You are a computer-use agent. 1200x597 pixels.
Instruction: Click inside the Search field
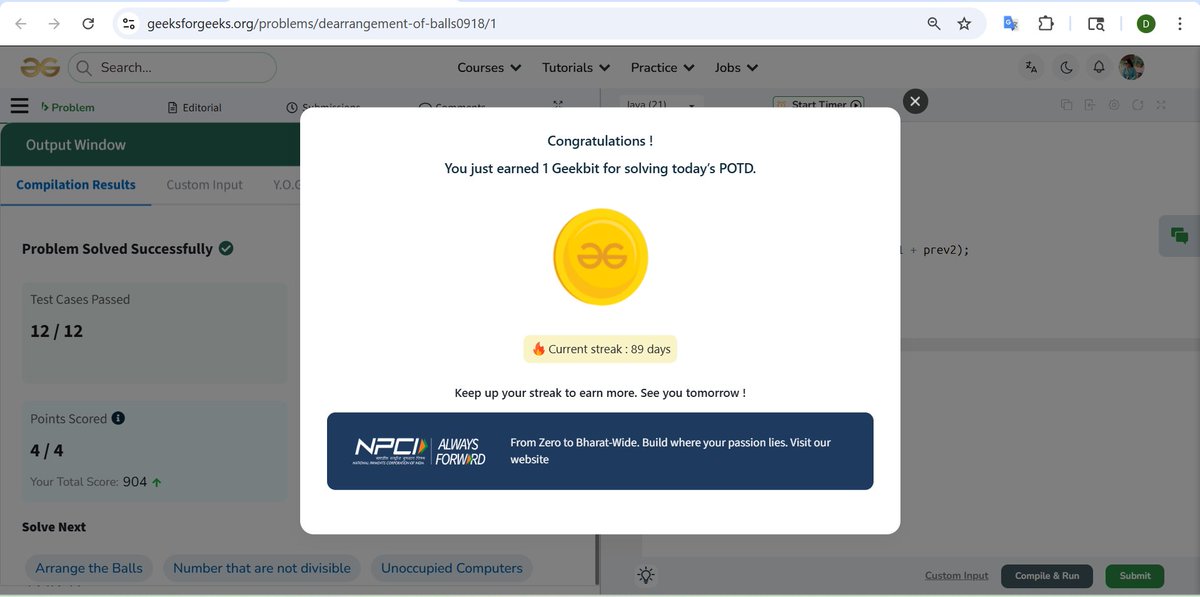click(x=170, y=67)
